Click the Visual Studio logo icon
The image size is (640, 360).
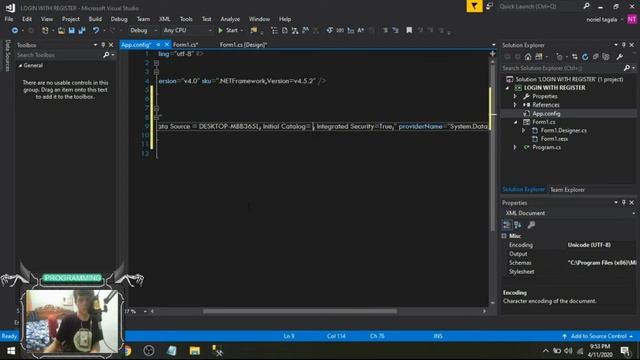[x=10, y=8]
